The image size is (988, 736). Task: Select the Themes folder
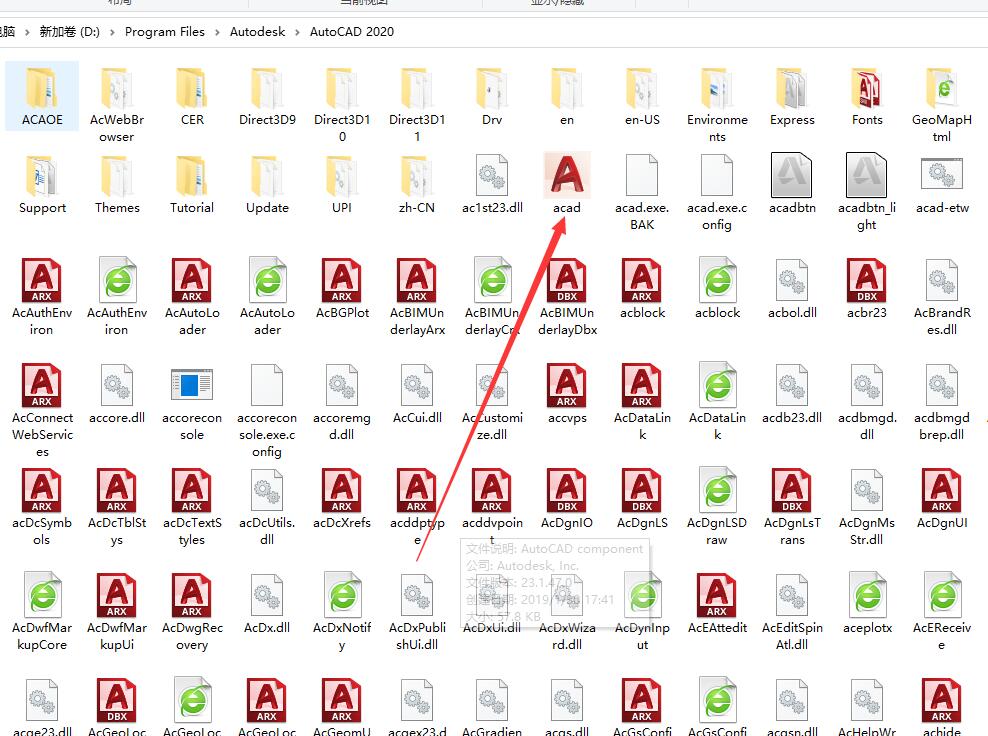point(117,184)
